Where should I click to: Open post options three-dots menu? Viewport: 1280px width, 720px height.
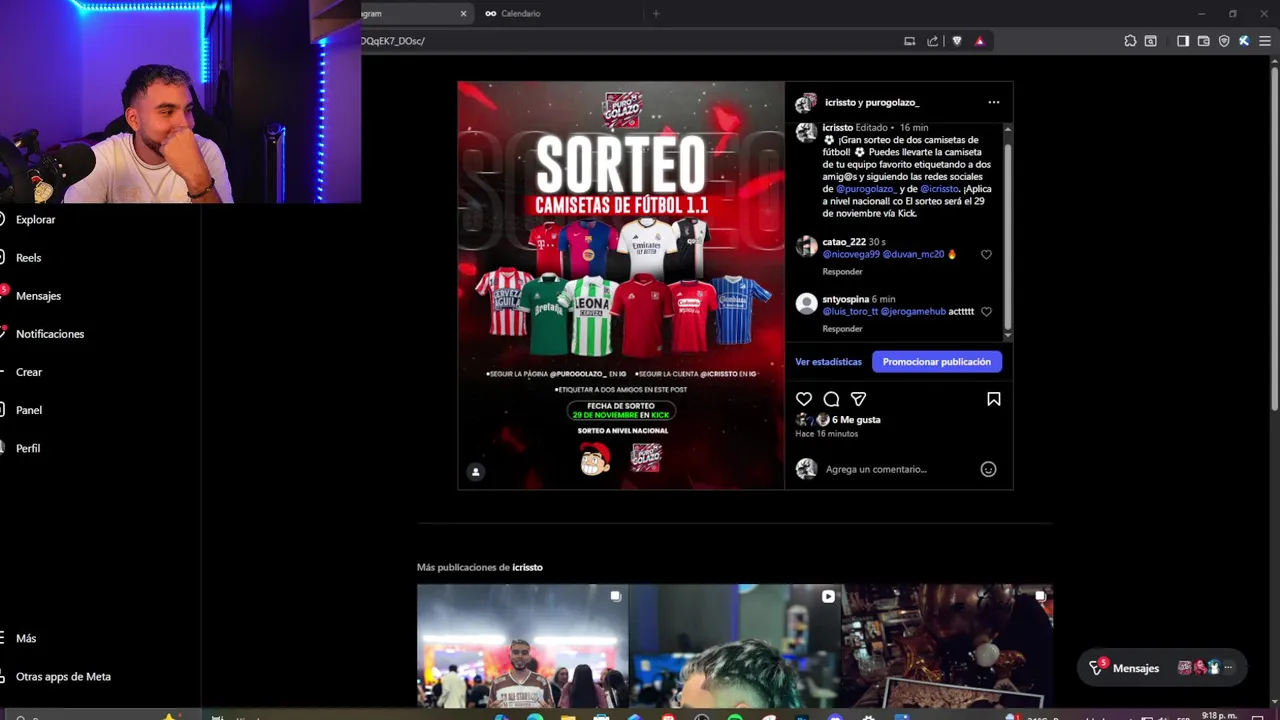[x=993, y=102]
